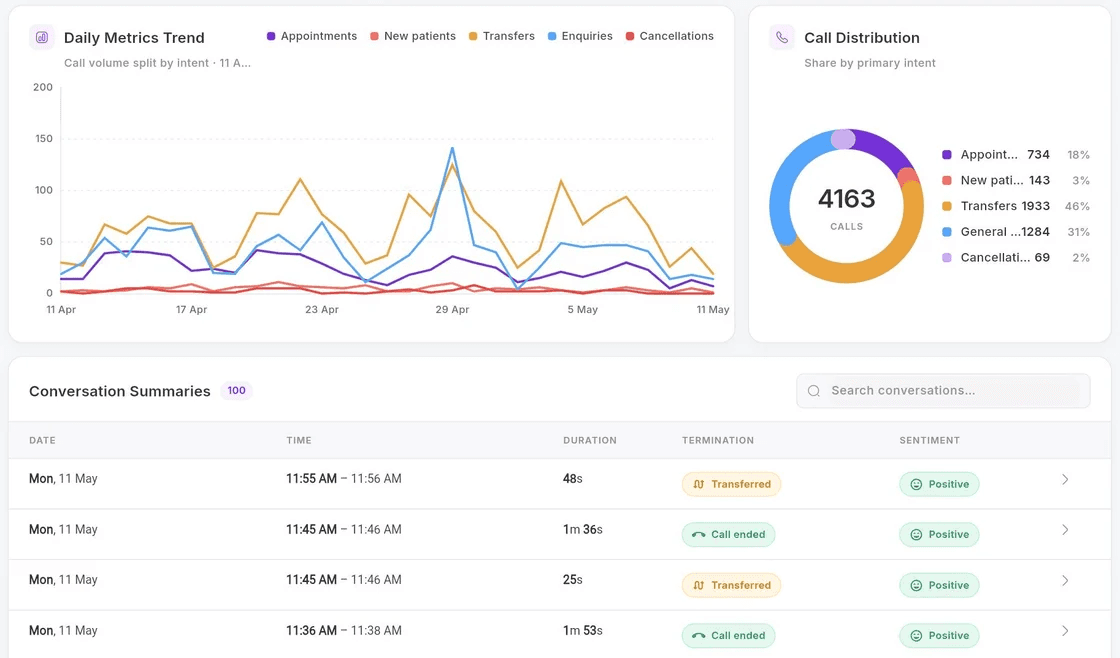Click the Call Distribution phone icon
Screen dimensions: 1120x658
point(782,37)
